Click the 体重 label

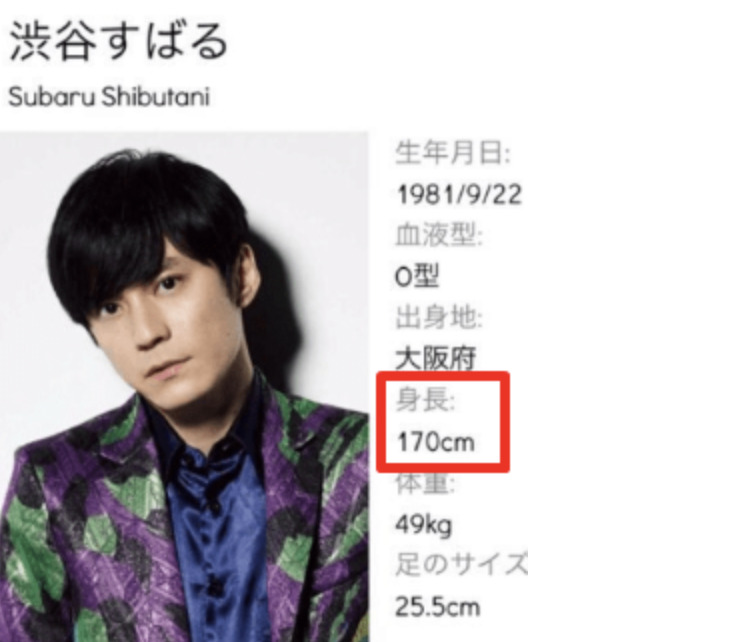point(425,484)
